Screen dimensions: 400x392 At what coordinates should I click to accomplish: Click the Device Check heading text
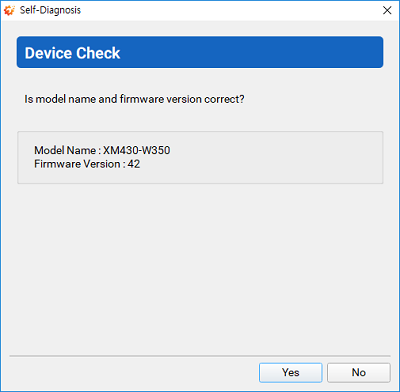[72, 53]
